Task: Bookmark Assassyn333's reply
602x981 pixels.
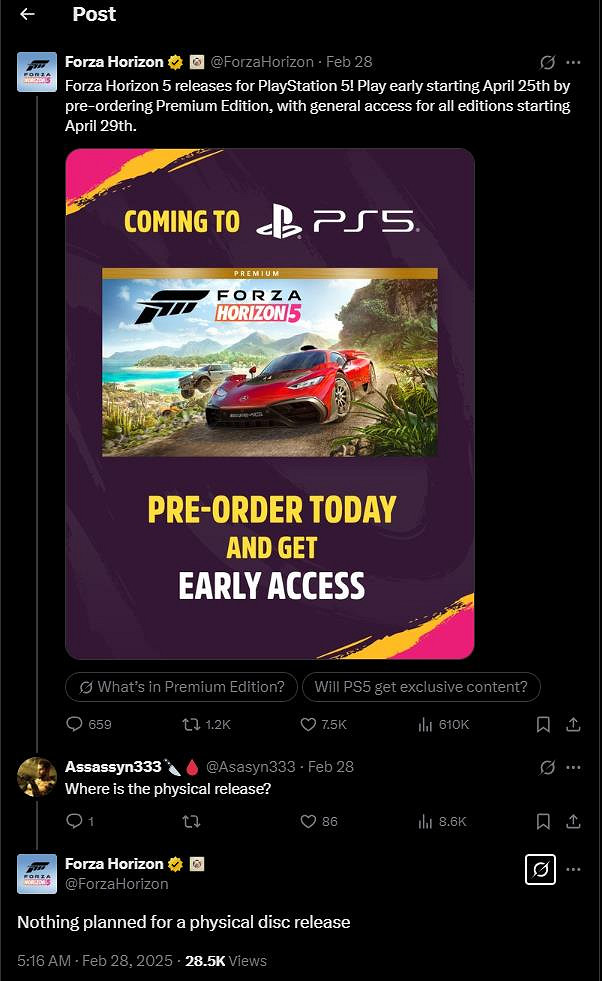Action: [x=543, y=821]
